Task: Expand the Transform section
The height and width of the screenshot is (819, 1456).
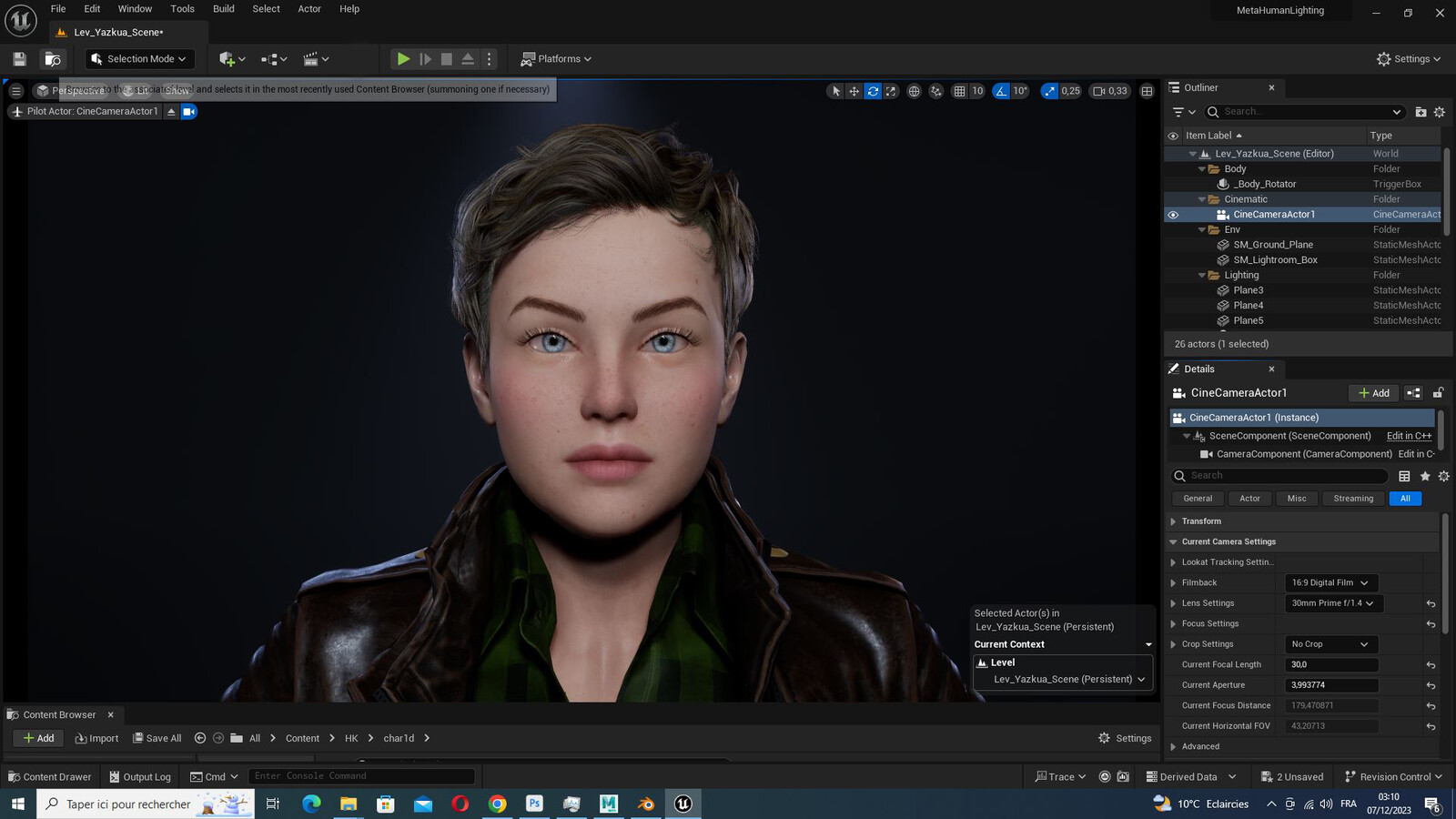Action: pyautogui.click(x=1173, y=521)
